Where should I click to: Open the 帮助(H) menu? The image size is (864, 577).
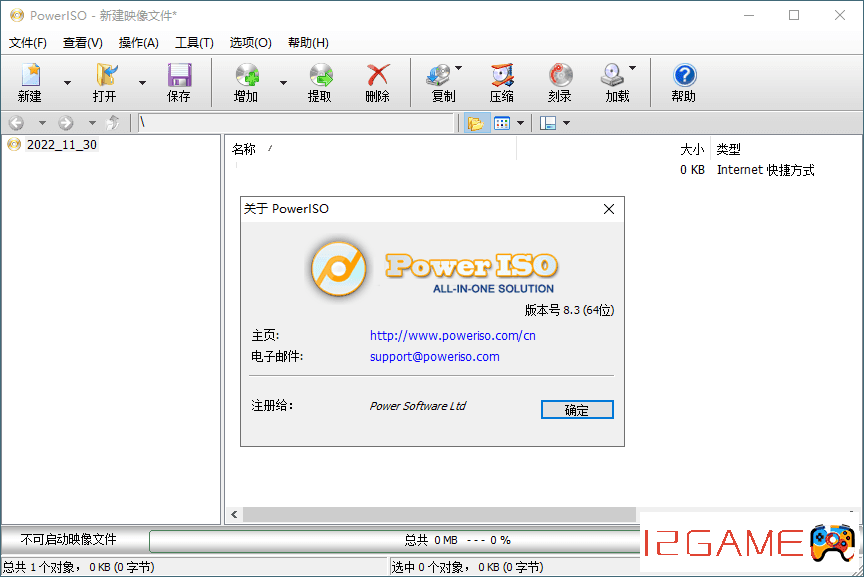click(x=309, y=43)
